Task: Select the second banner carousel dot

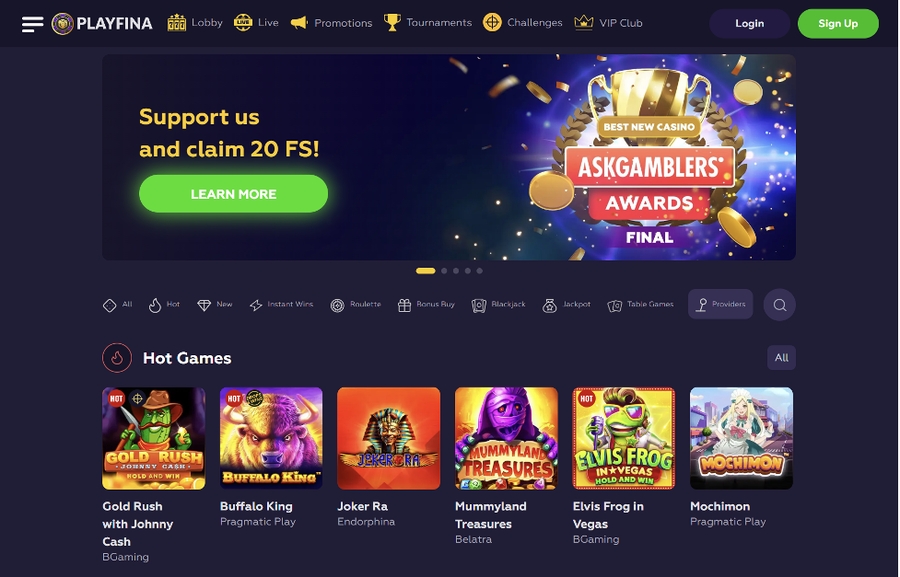Action: pos(444,271)
